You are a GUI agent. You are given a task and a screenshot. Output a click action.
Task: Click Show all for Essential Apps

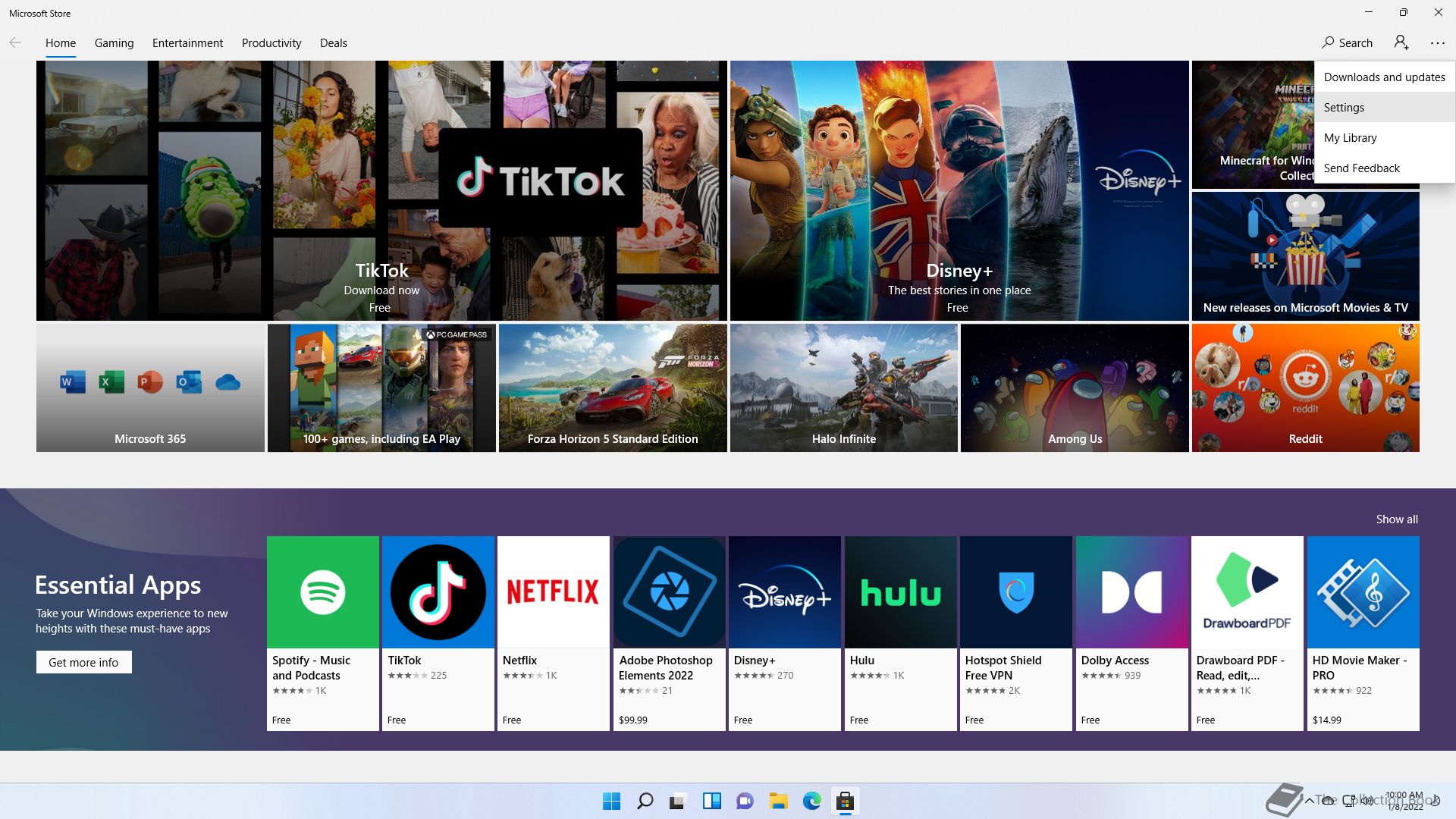pyautogui.click(x=1397, y=519)
